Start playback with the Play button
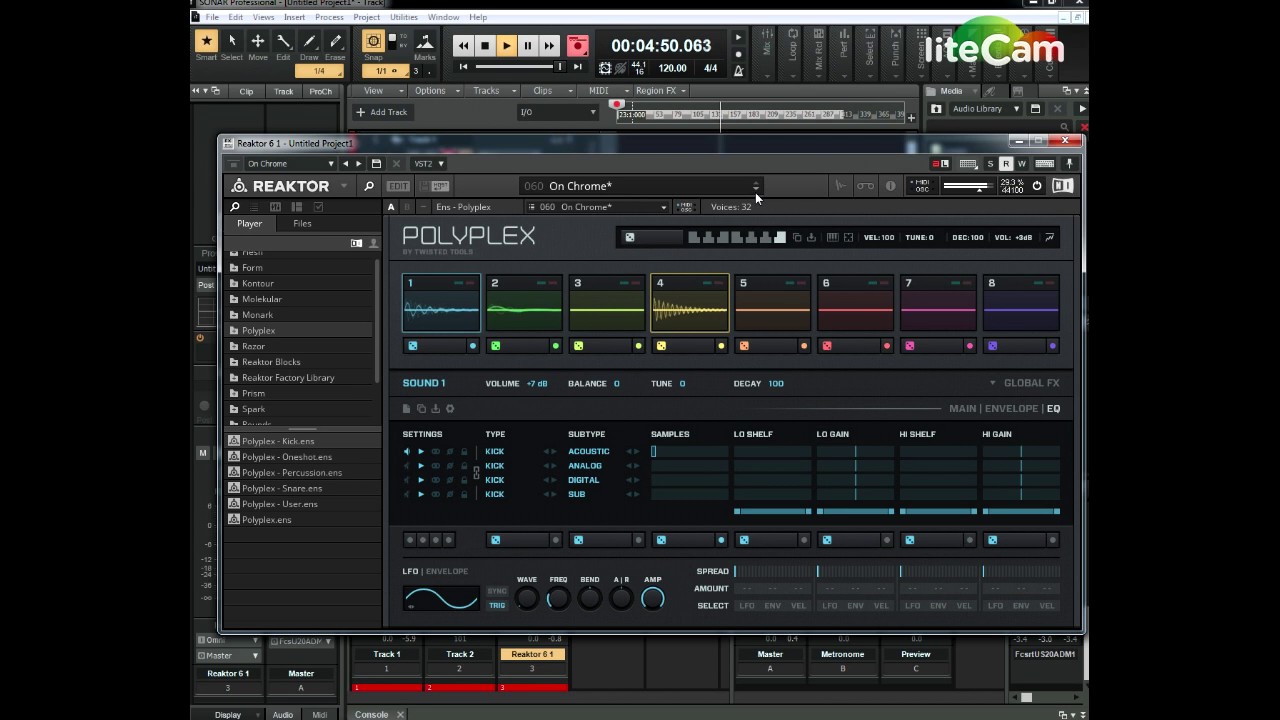This screenshot has height=720, width=1280. pyautogui.click(x=507, y=46)
